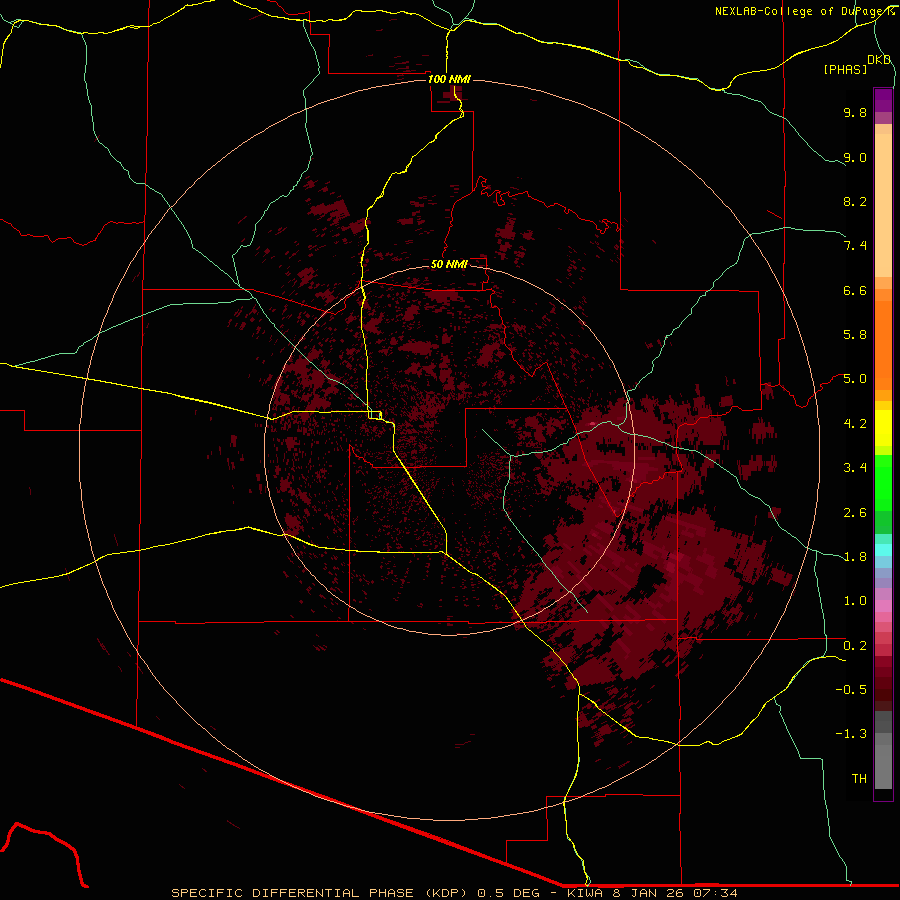Click the 7.4 scale value
900x900 pixels.
click(855, 246)
